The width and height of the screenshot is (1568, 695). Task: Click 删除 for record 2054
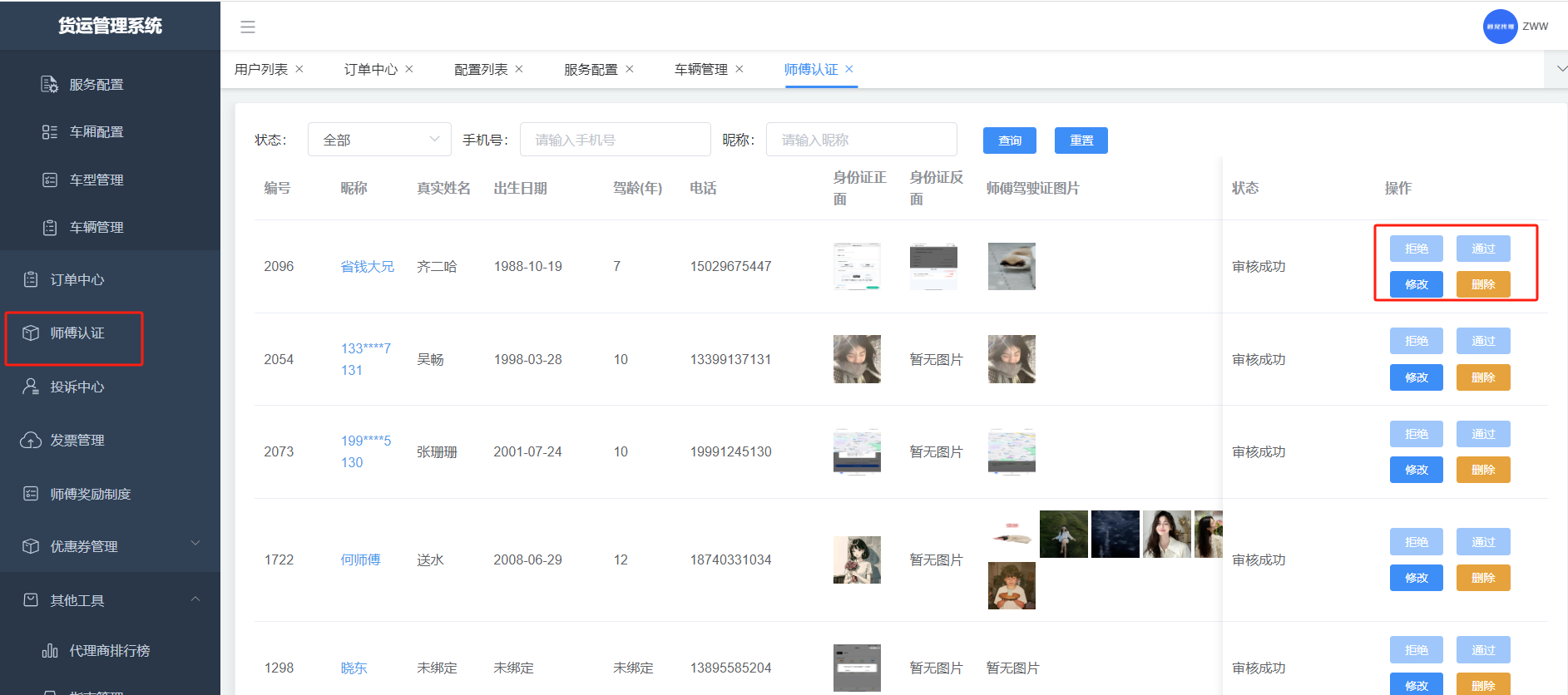1482,377
